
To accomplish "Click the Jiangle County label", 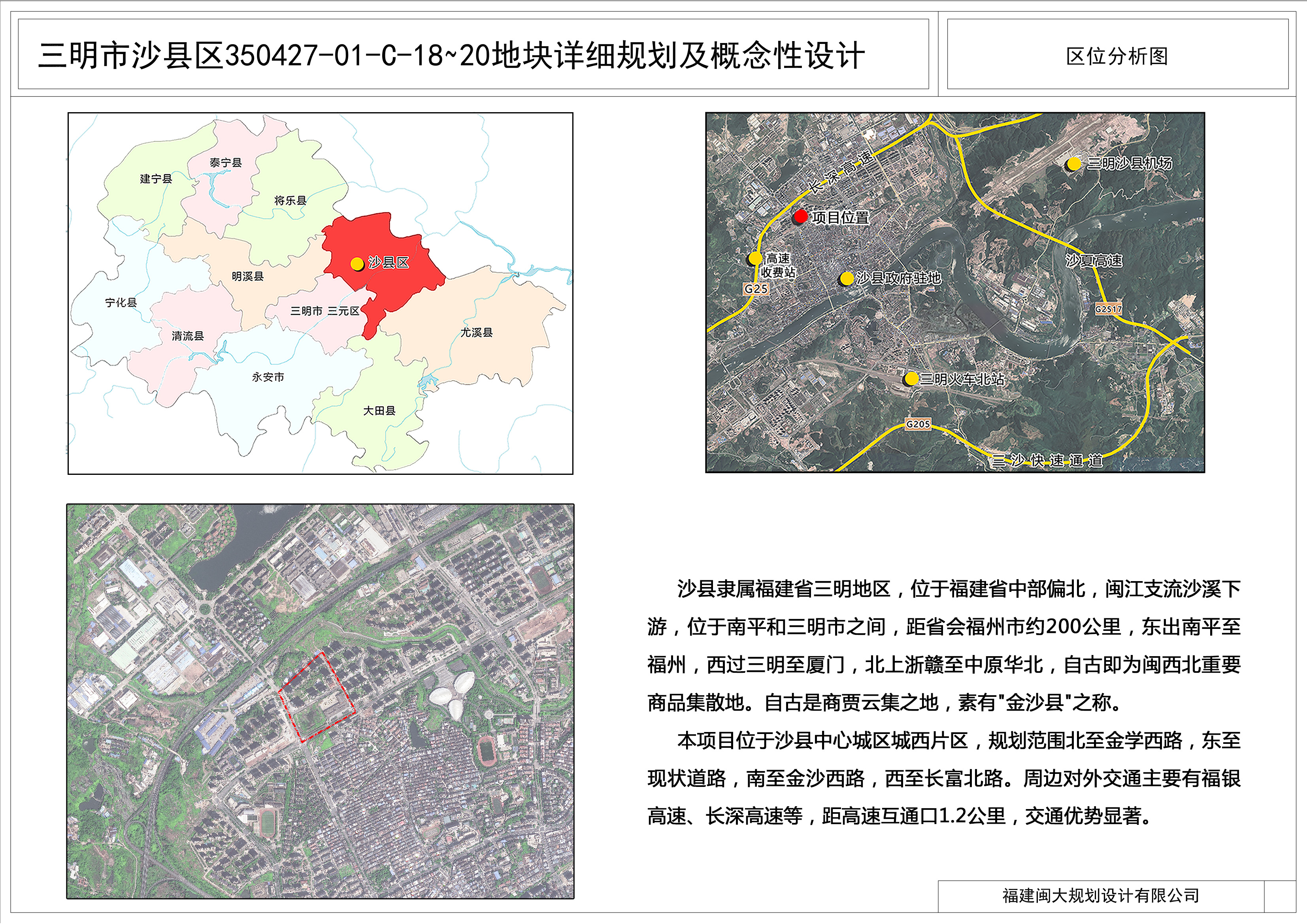I will pos(290,200).
